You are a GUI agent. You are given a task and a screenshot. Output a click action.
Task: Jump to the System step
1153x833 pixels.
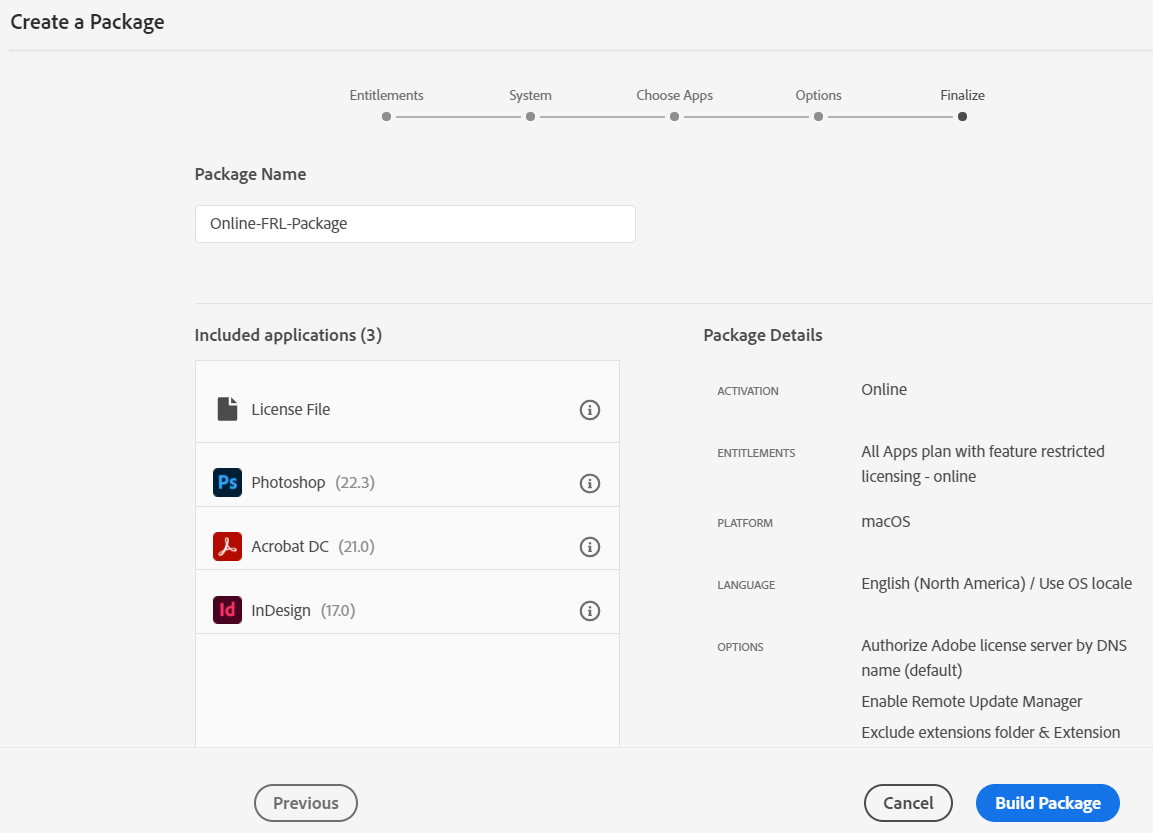click(x=530, y=116)
